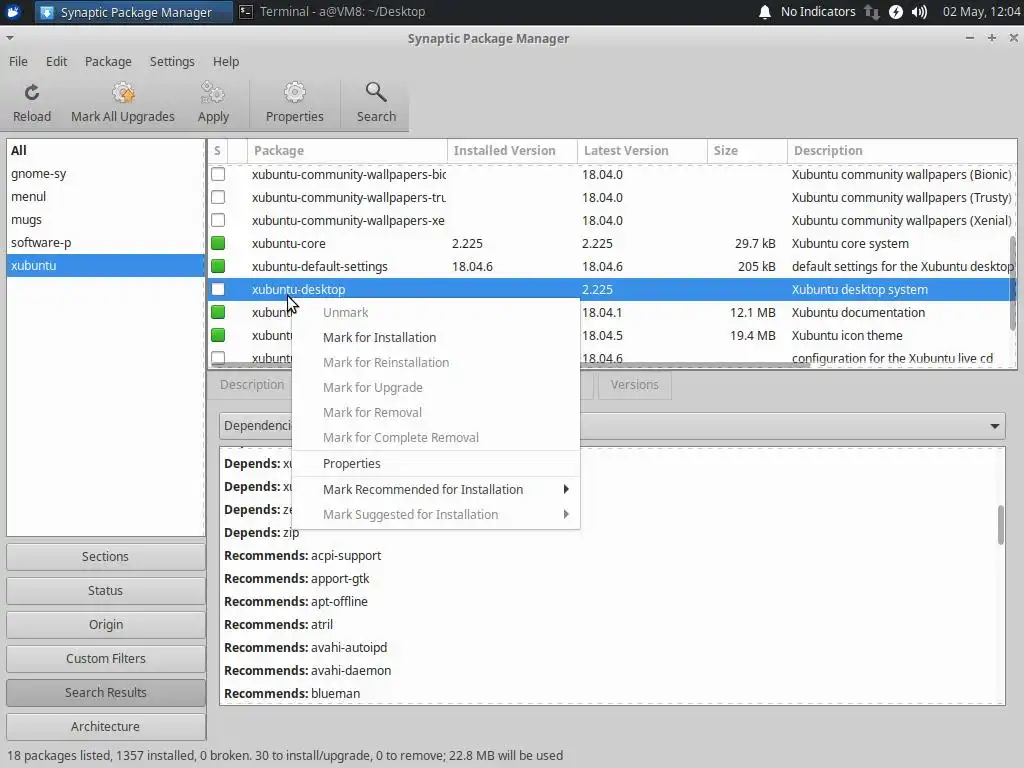
Task: Choose Properties in the context menu
Action: pos(436,464)
